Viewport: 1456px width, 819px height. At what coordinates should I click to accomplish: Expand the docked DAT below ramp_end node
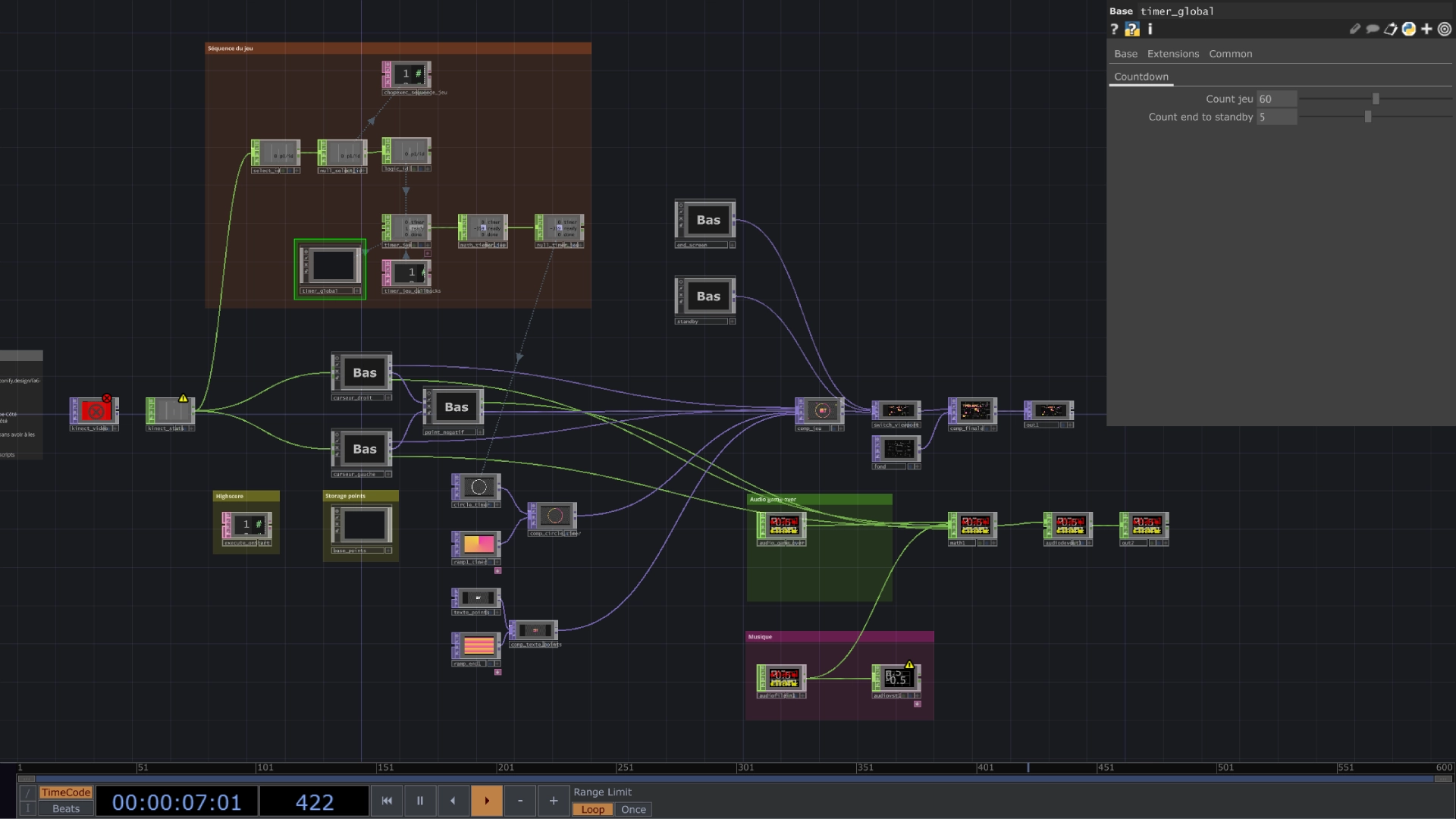click(x=497, y=672)
